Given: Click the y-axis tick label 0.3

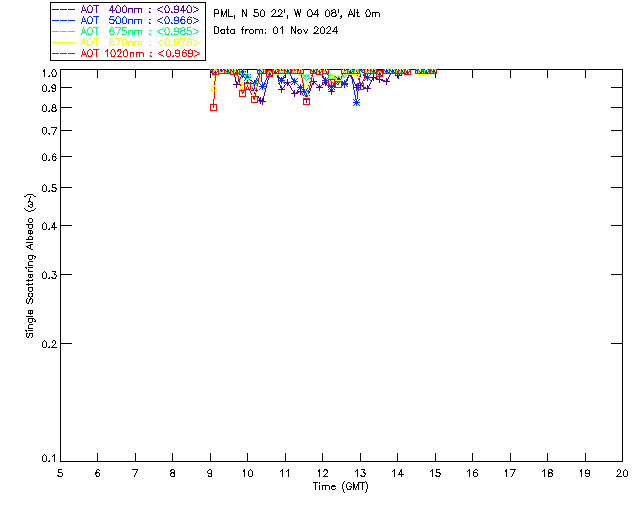Looking at the screenshot, I should coord(49,275).
